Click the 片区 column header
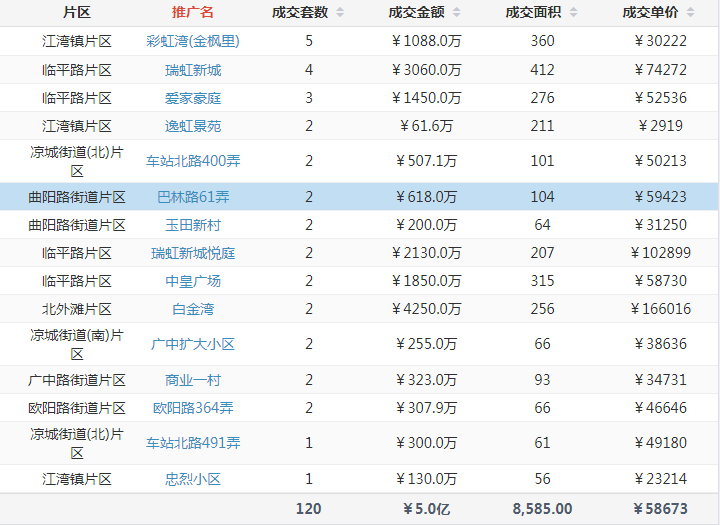720x525 pixels. point(77,12)
